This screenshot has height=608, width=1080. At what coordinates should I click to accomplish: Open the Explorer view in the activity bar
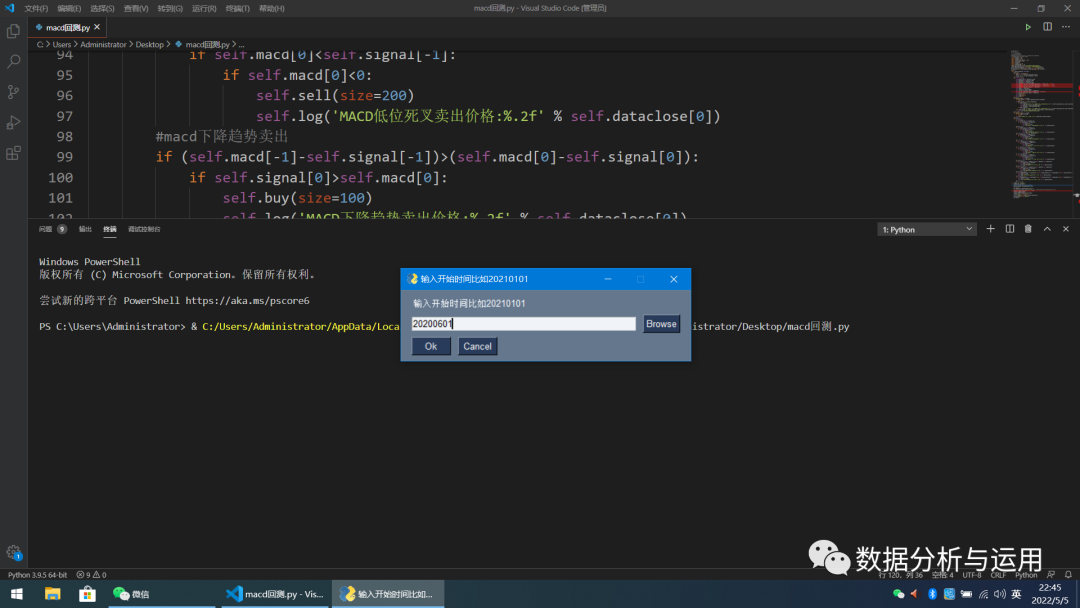(x=13, y=32)
